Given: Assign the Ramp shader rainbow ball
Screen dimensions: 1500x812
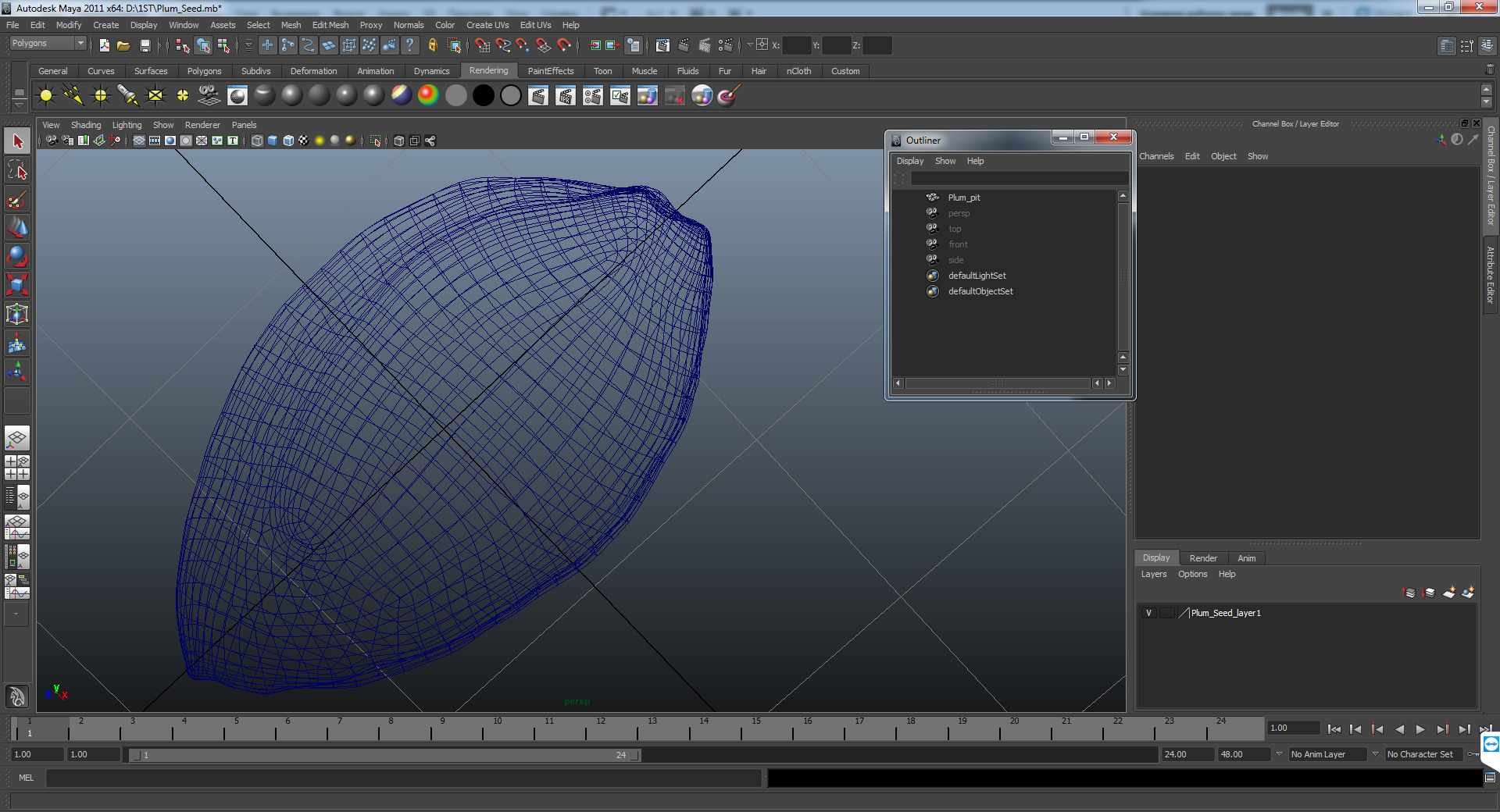Looking at the screenshot, I should pos(428,96).
